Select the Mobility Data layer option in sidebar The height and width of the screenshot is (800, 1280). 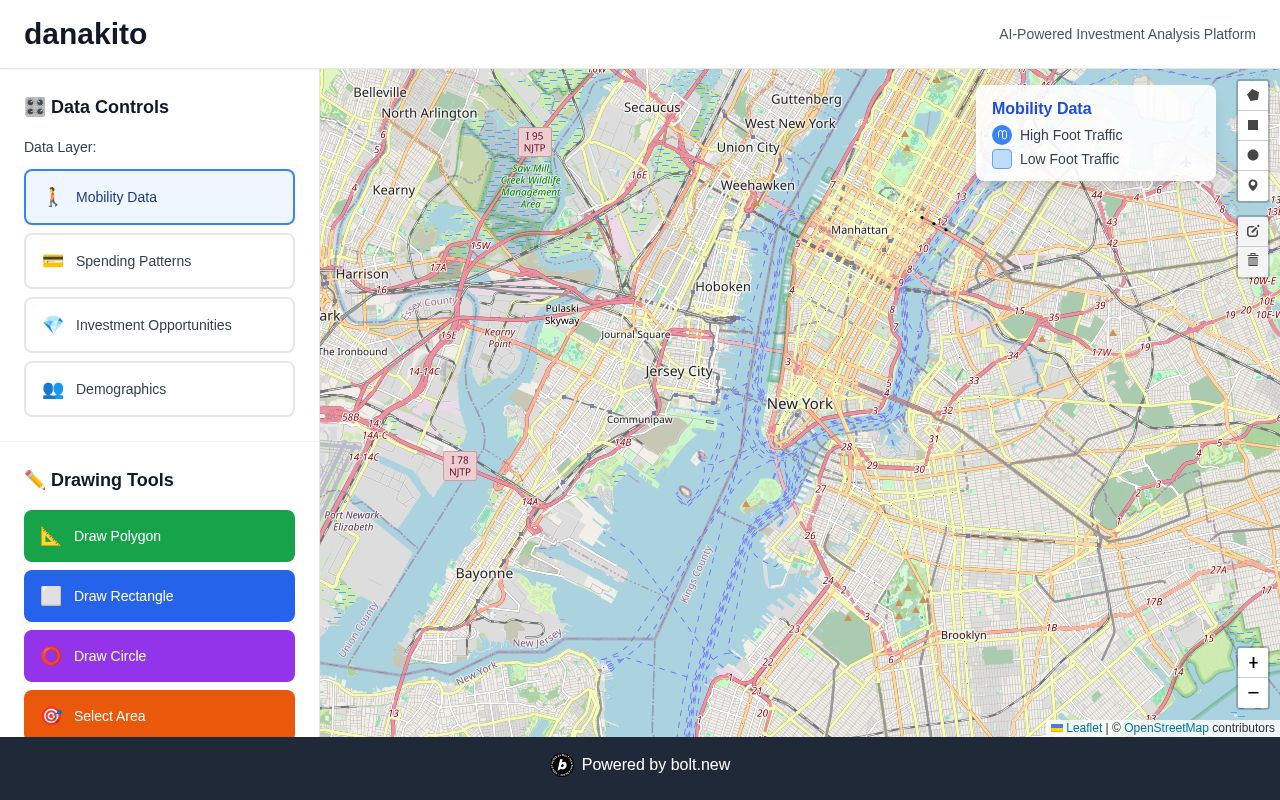point(160,197)
